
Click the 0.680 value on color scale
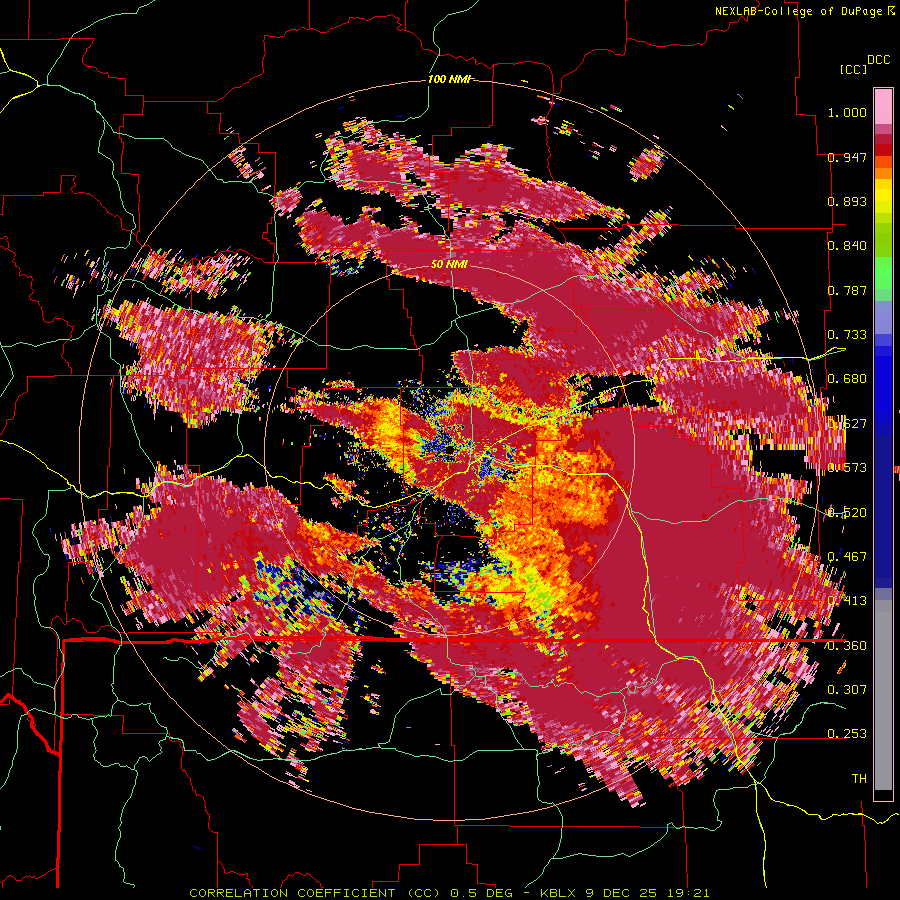click(x=847, y=379)
